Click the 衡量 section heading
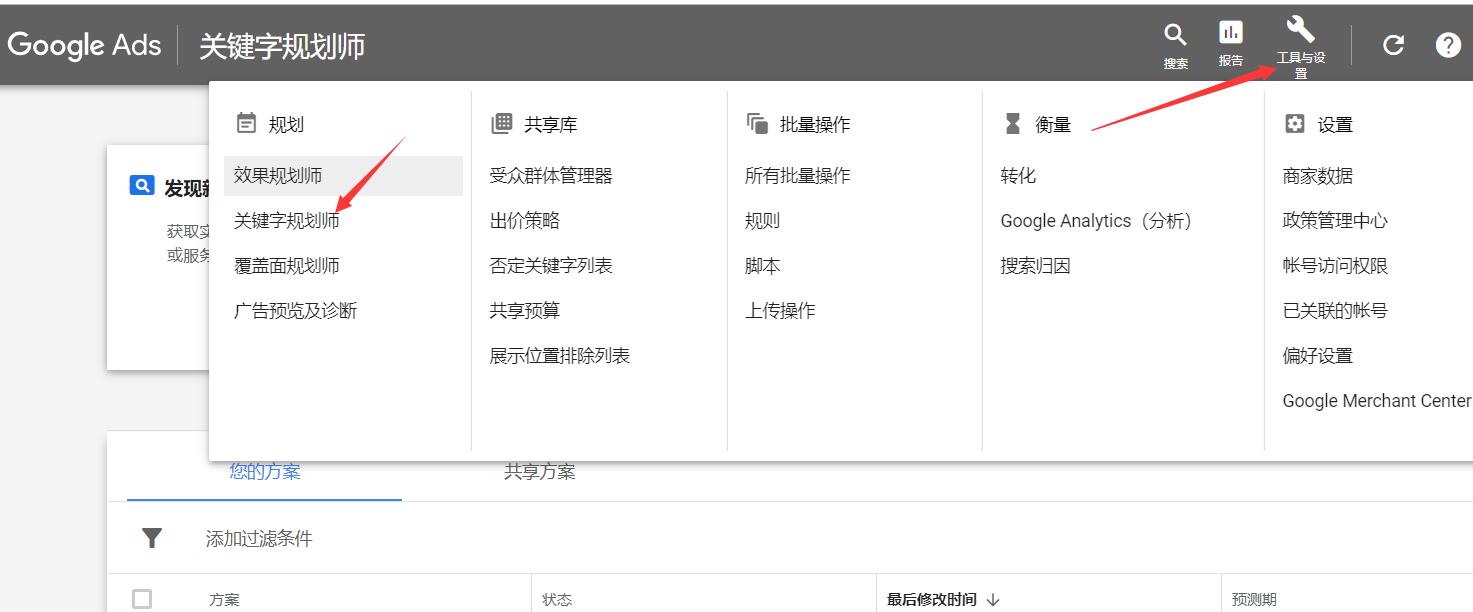The width and height of the screenshot is (1473, 612). click(1053, 124)
